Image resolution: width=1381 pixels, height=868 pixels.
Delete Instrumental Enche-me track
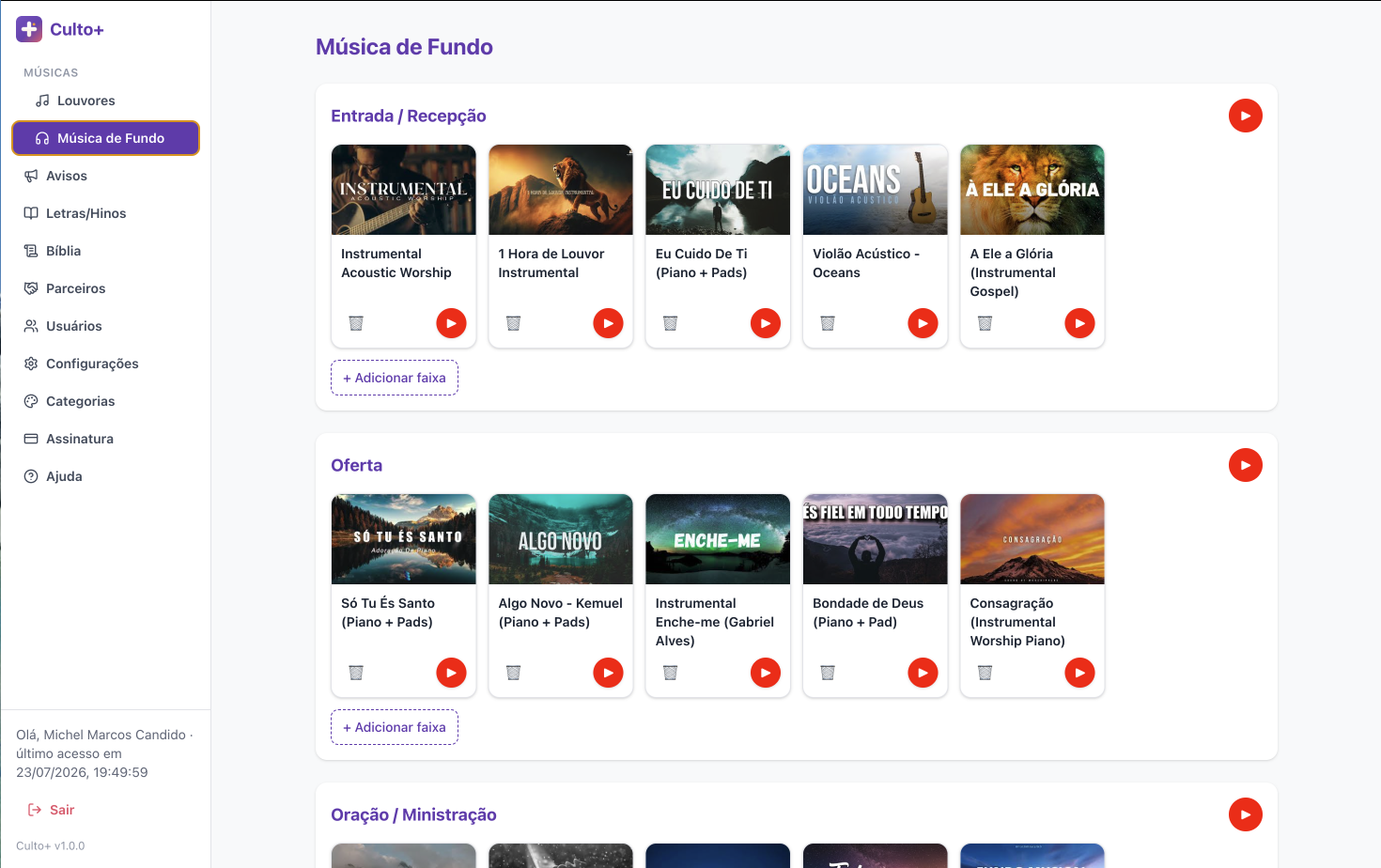pos(670,673)
